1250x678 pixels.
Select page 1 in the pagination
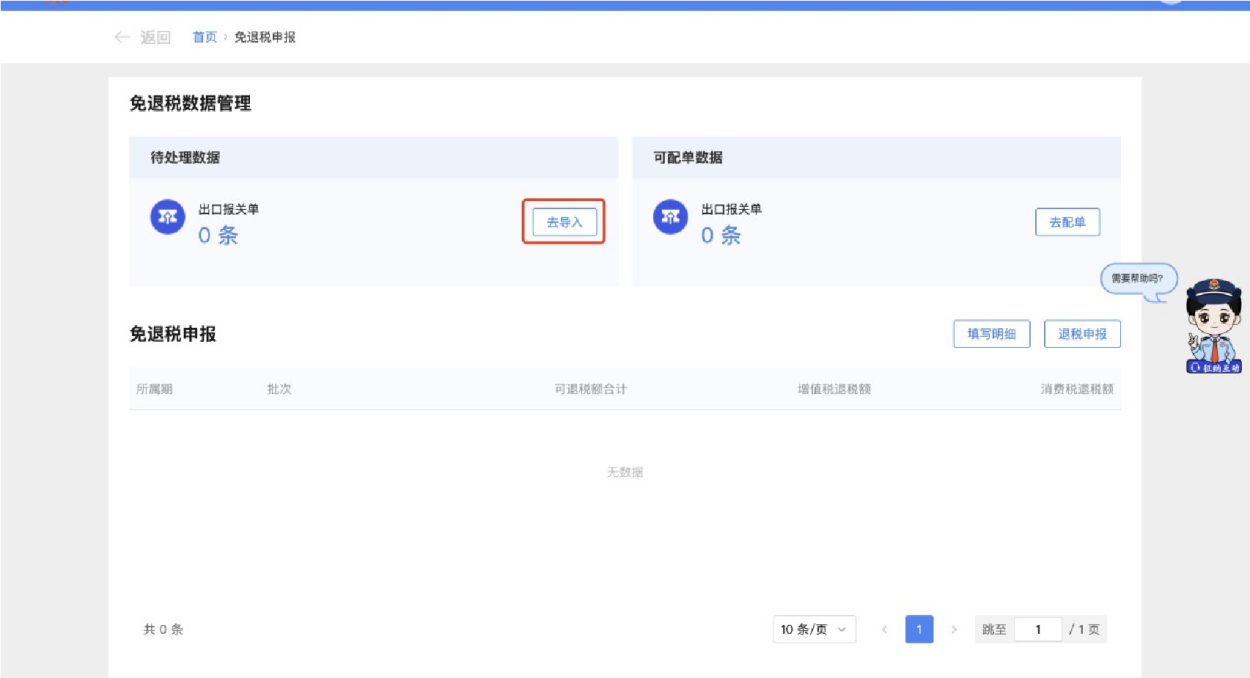tap(919, 629)
